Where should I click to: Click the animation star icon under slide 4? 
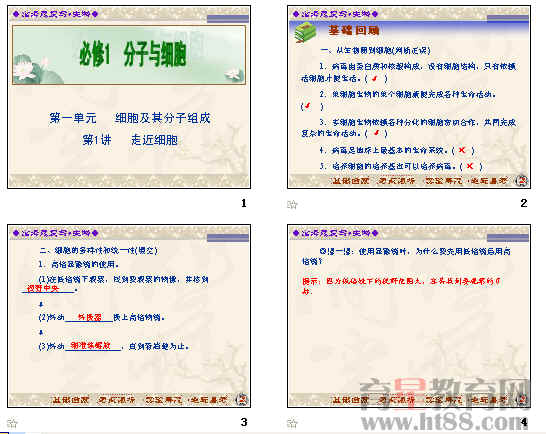coord(292,423)
